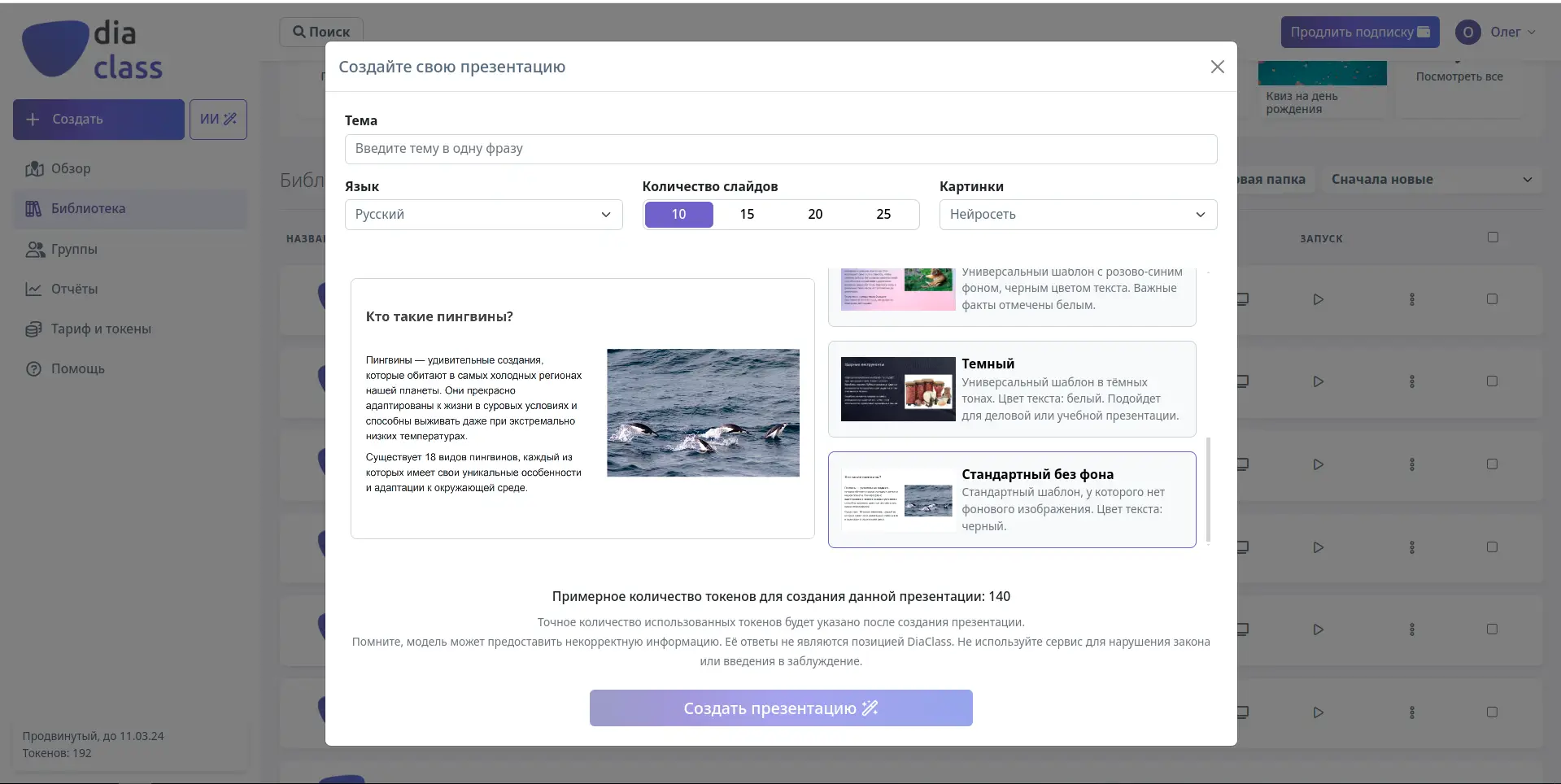Click Посмотреть все link
This screenshot has height=784, width=1561.
point(1459,76)
